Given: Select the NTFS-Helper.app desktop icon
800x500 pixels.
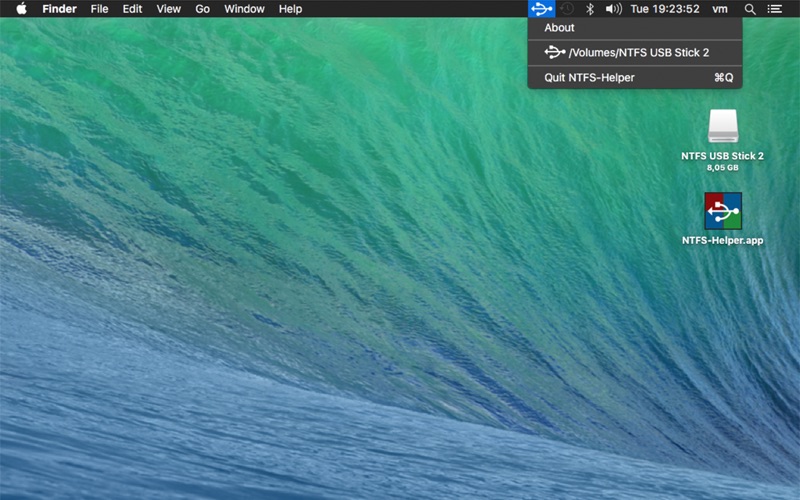Looking at the screenshot, I should [x=722, y=211].
